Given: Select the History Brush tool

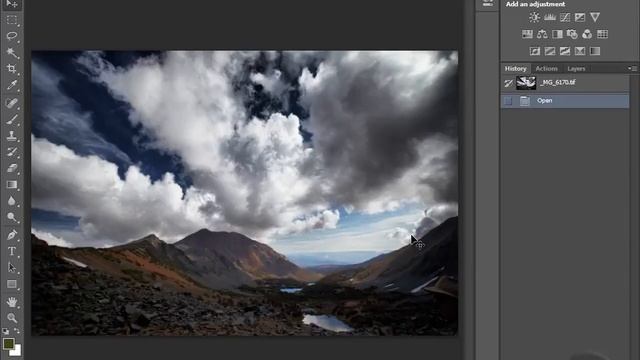Looking at the screenshot, I should coord(11,152).
